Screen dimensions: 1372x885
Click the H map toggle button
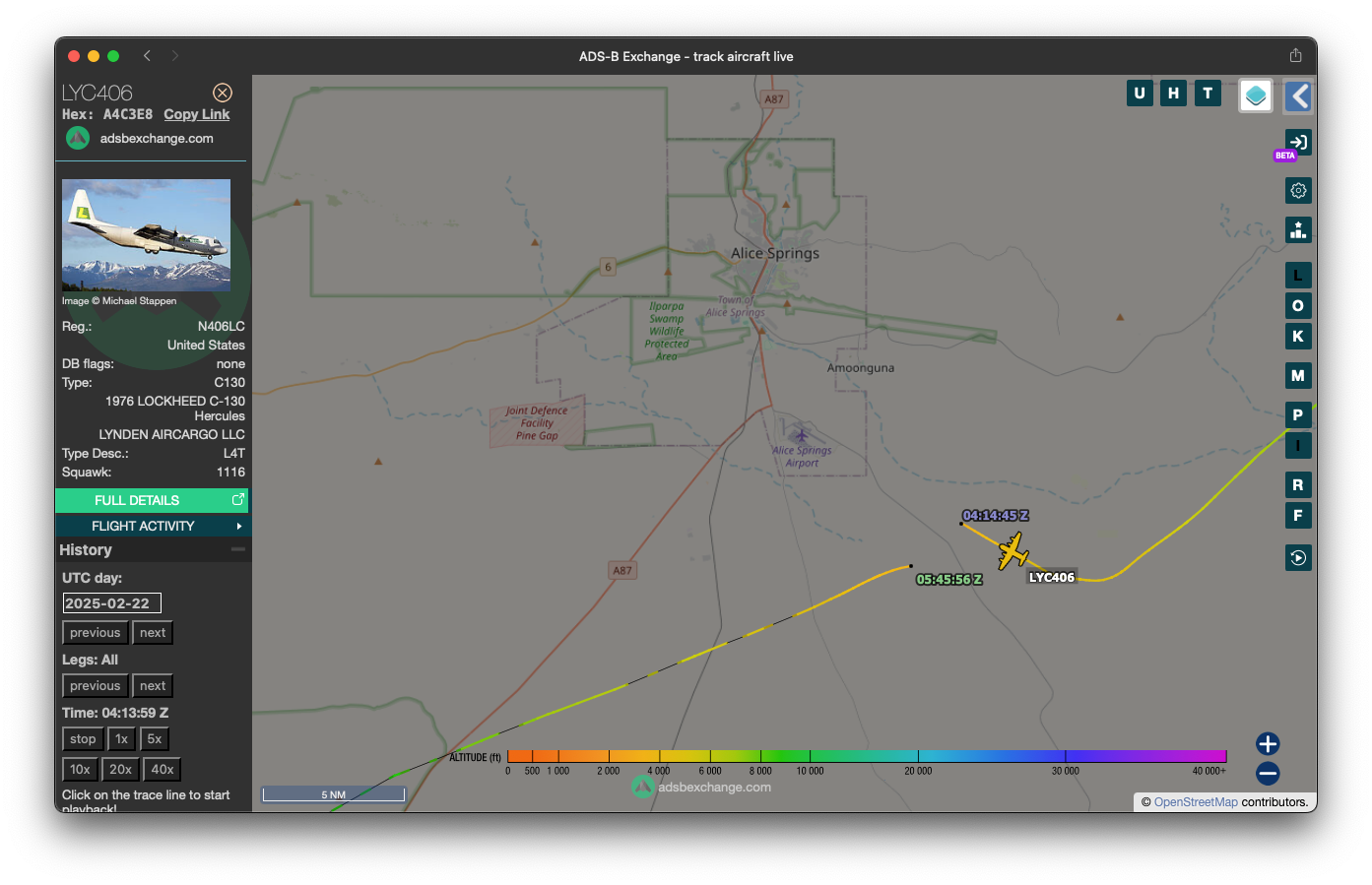1173,94
